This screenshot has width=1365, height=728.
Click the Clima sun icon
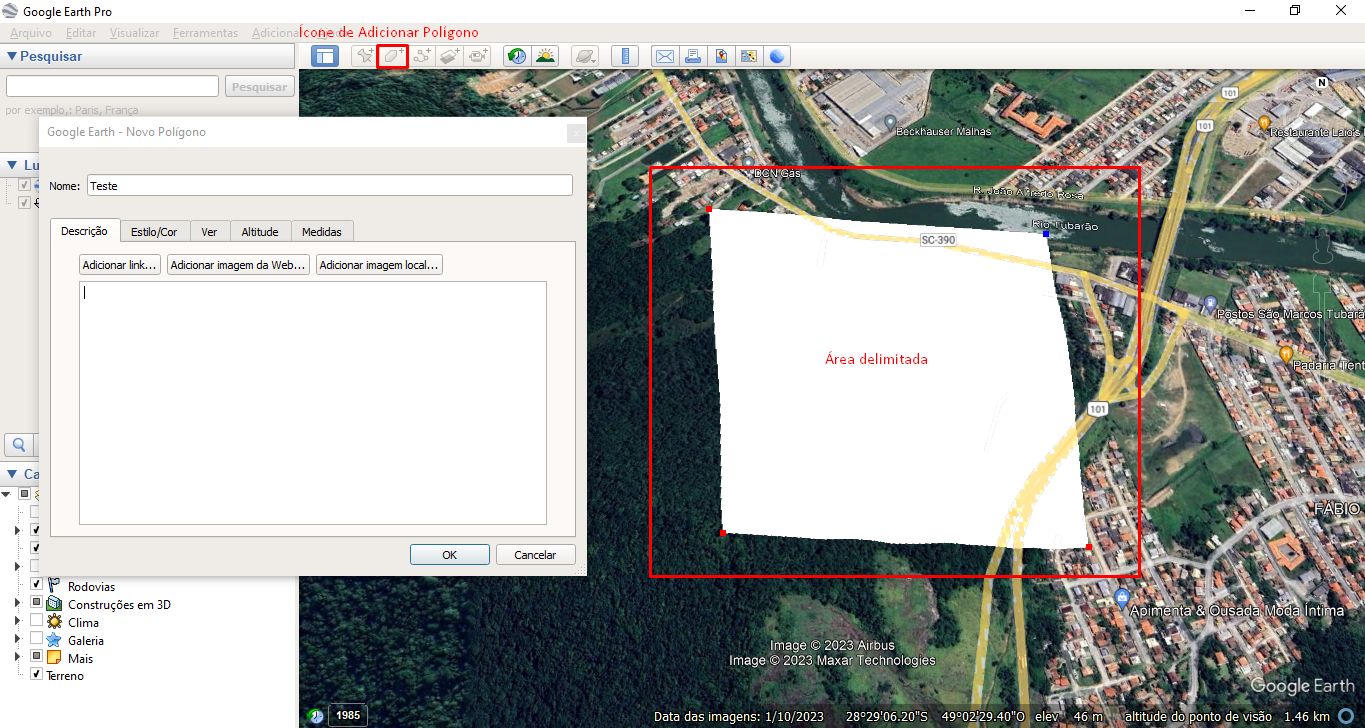[54, 622]
